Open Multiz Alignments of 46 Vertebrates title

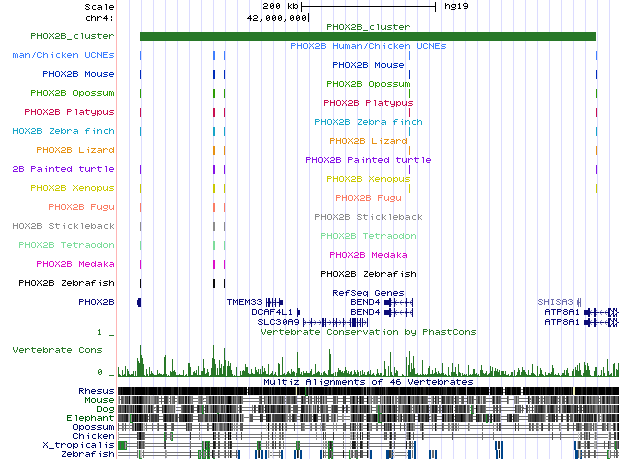tap(367, 382)
